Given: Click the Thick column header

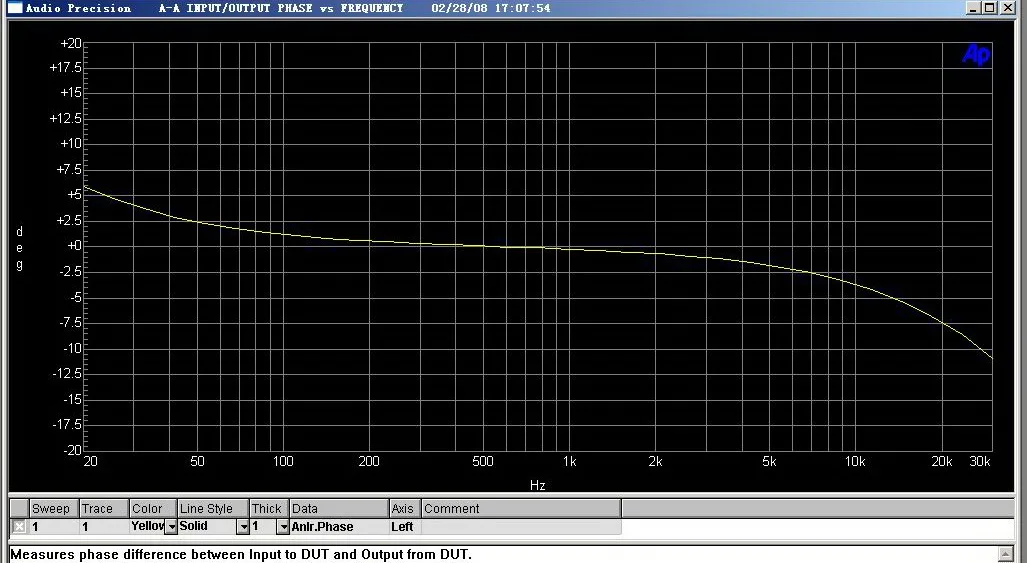Looking at the screenshot, I should (x=269, y=509).
